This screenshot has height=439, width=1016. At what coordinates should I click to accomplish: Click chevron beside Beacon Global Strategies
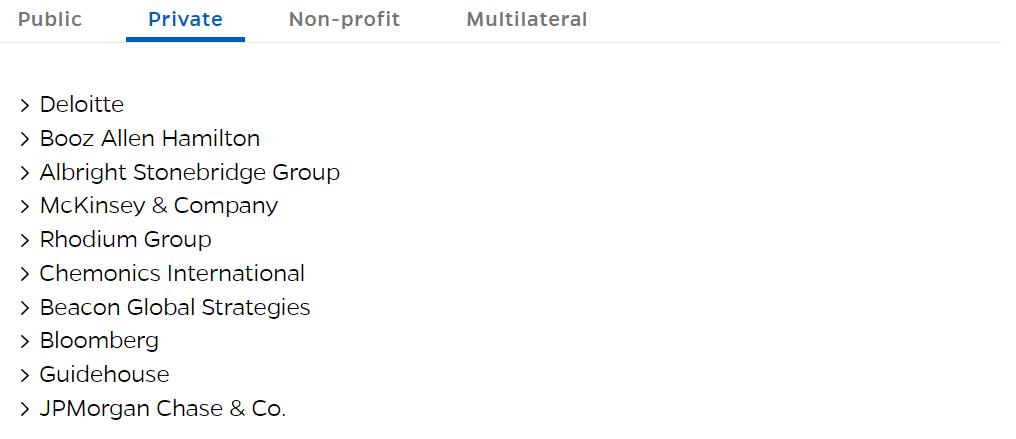click(25, 309)
